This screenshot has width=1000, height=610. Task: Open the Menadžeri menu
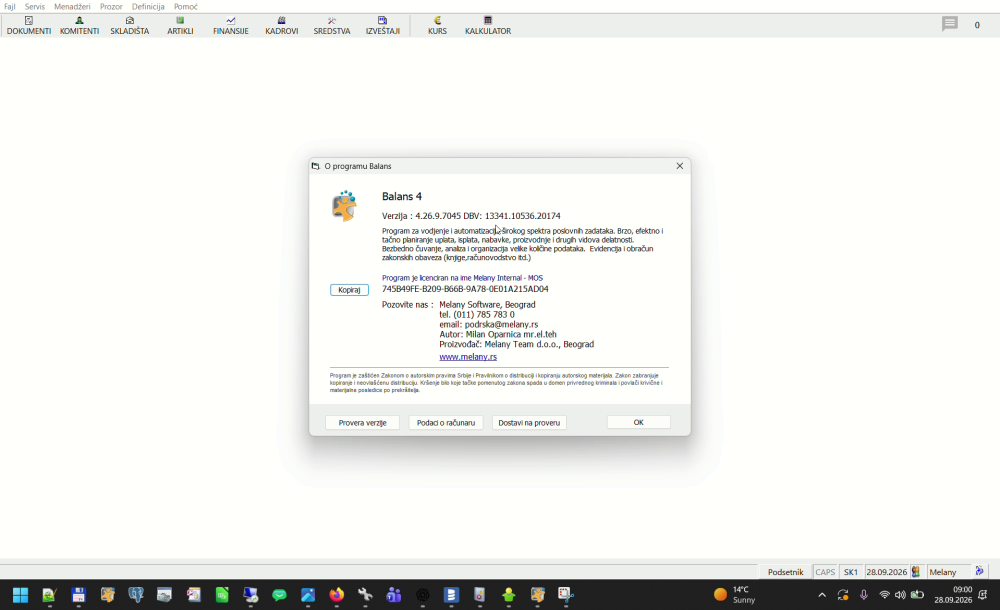pos(72,6)
